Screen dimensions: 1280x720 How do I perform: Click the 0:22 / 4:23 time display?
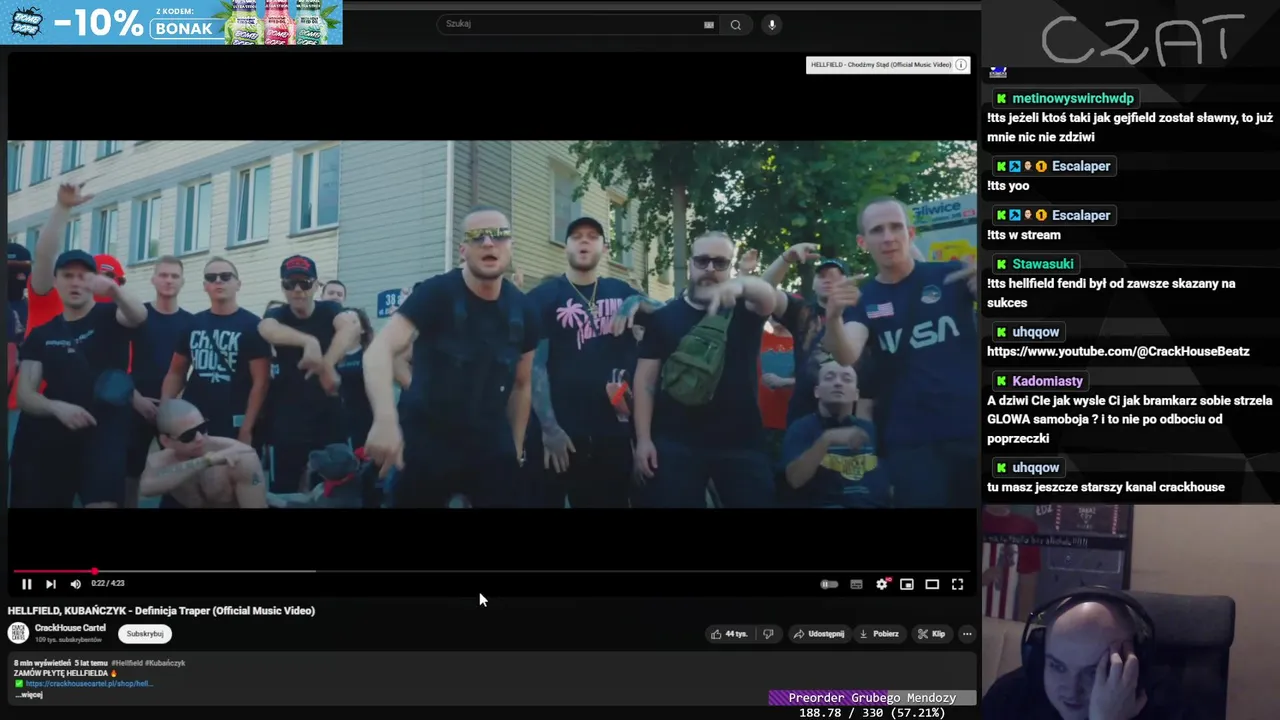108,584
